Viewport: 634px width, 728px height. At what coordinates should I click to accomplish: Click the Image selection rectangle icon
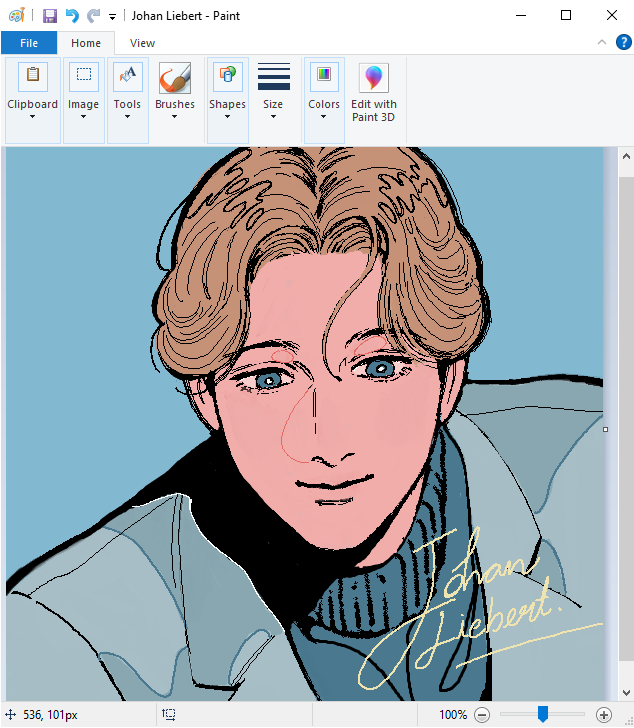click(x=84, y=76)
